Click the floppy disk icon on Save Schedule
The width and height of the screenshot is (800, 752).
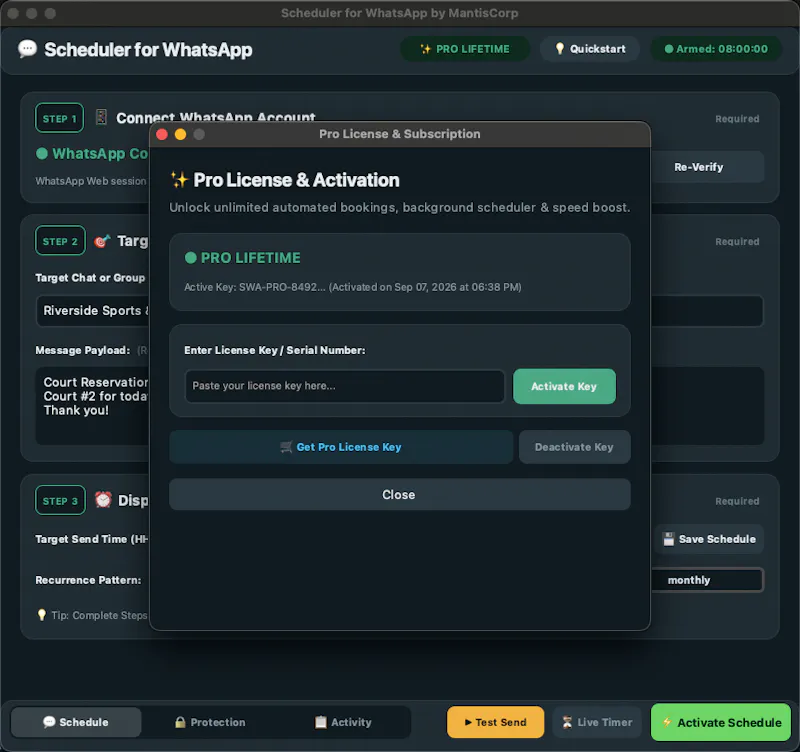click(x=668, y=539)
